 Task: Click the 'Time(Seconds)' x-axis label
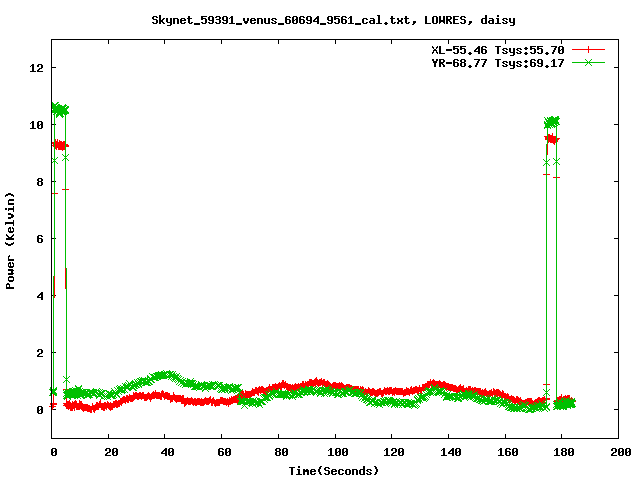333,471
